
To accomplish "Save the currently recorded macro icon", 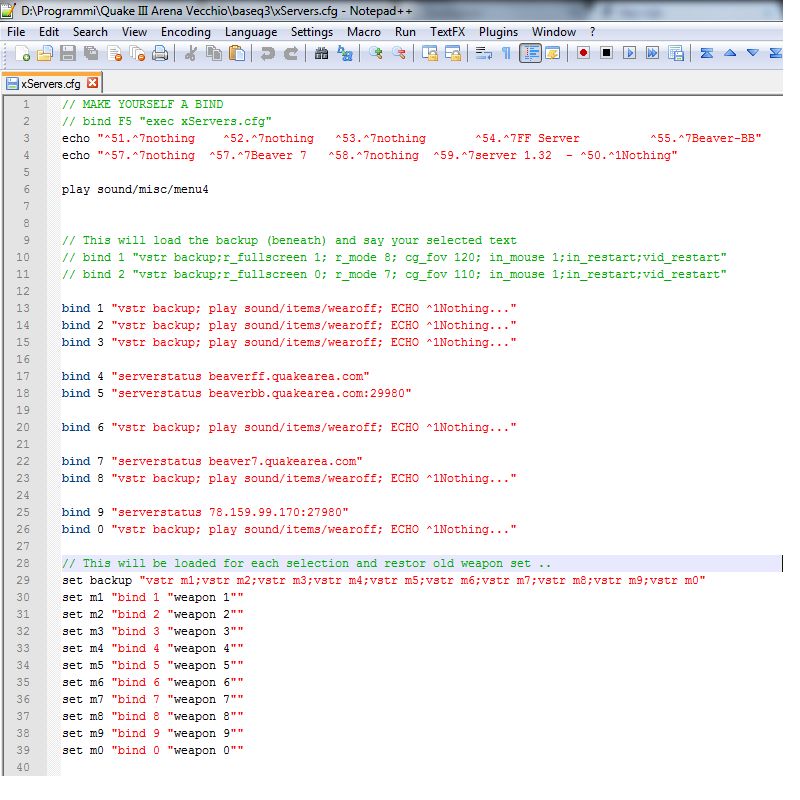I will (x=676, y=53).
